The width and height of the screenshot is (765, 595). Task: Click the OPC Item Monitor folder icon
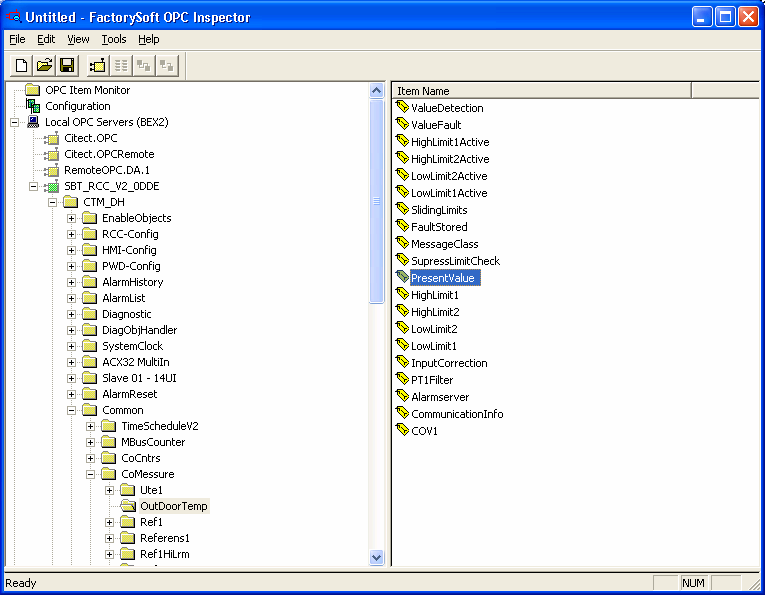coord(33,90)
